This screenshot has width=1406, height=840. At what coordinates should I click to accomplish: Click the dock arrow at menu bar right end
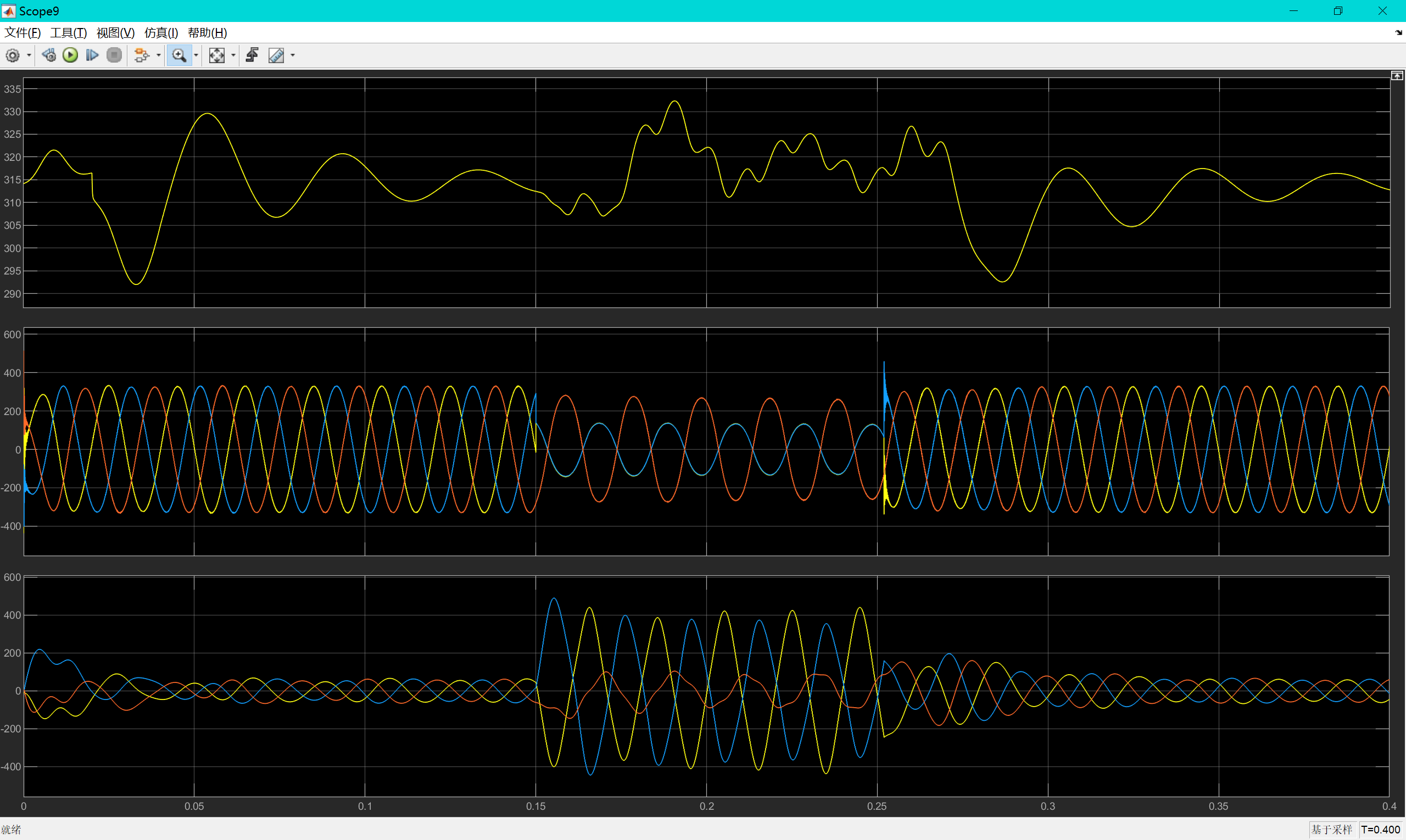tap(1398, 33)
